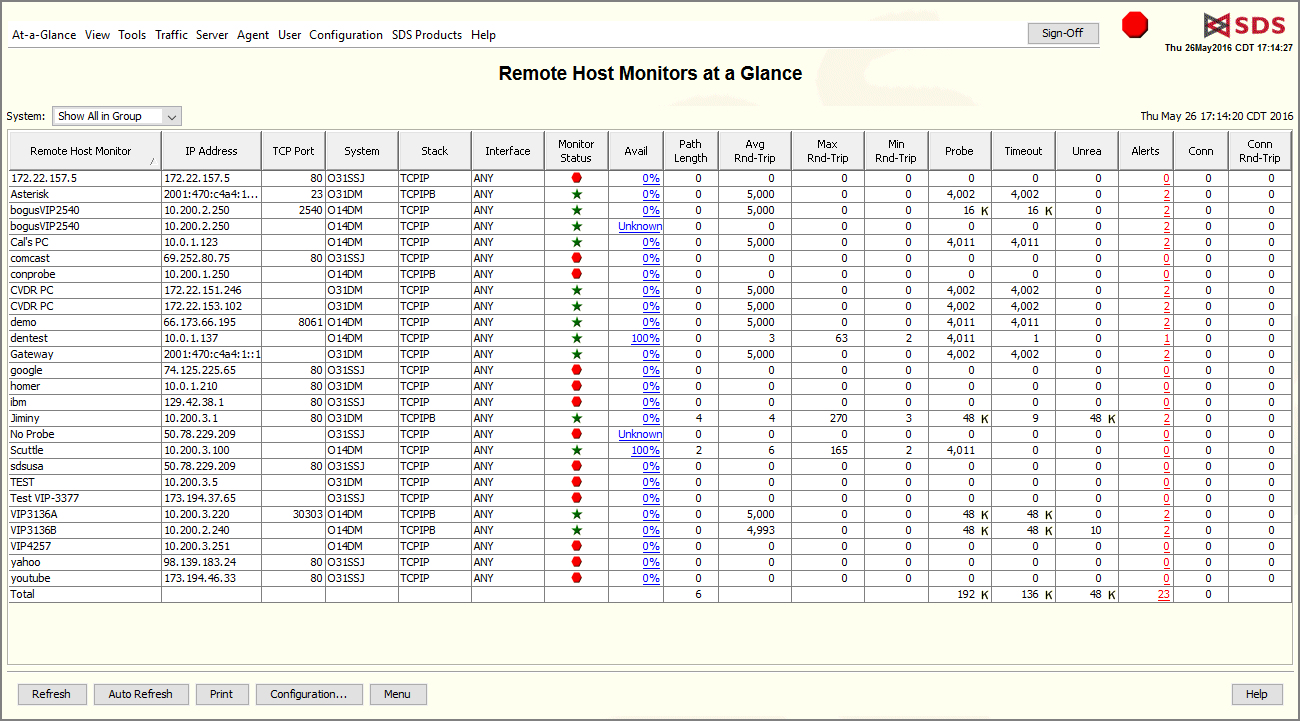
Task: Click the Help button at bottom right
Action: [x=1257, y=694]
